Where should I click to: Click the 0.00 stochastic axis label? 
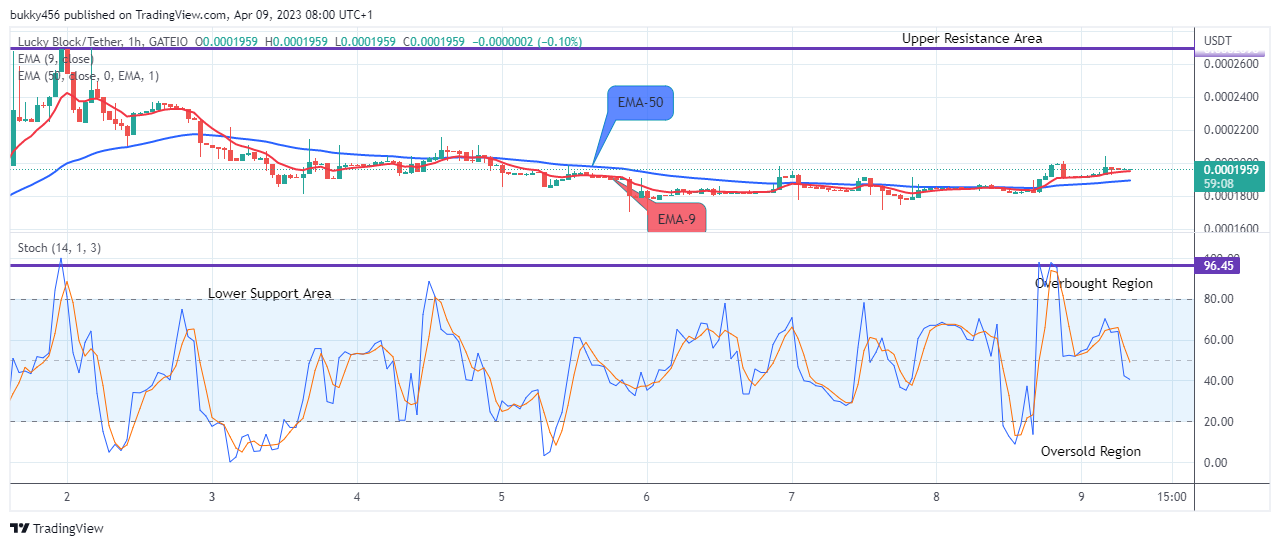pos(1216,462)
